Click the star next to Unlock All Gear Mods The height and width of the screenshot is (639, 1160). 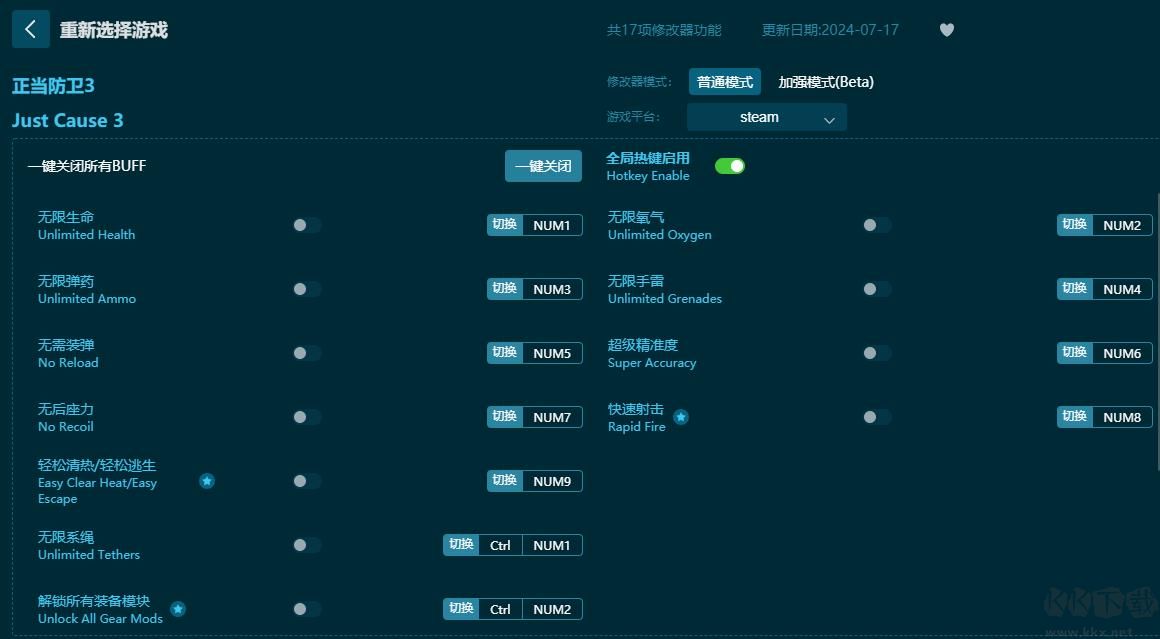[178, 608]
